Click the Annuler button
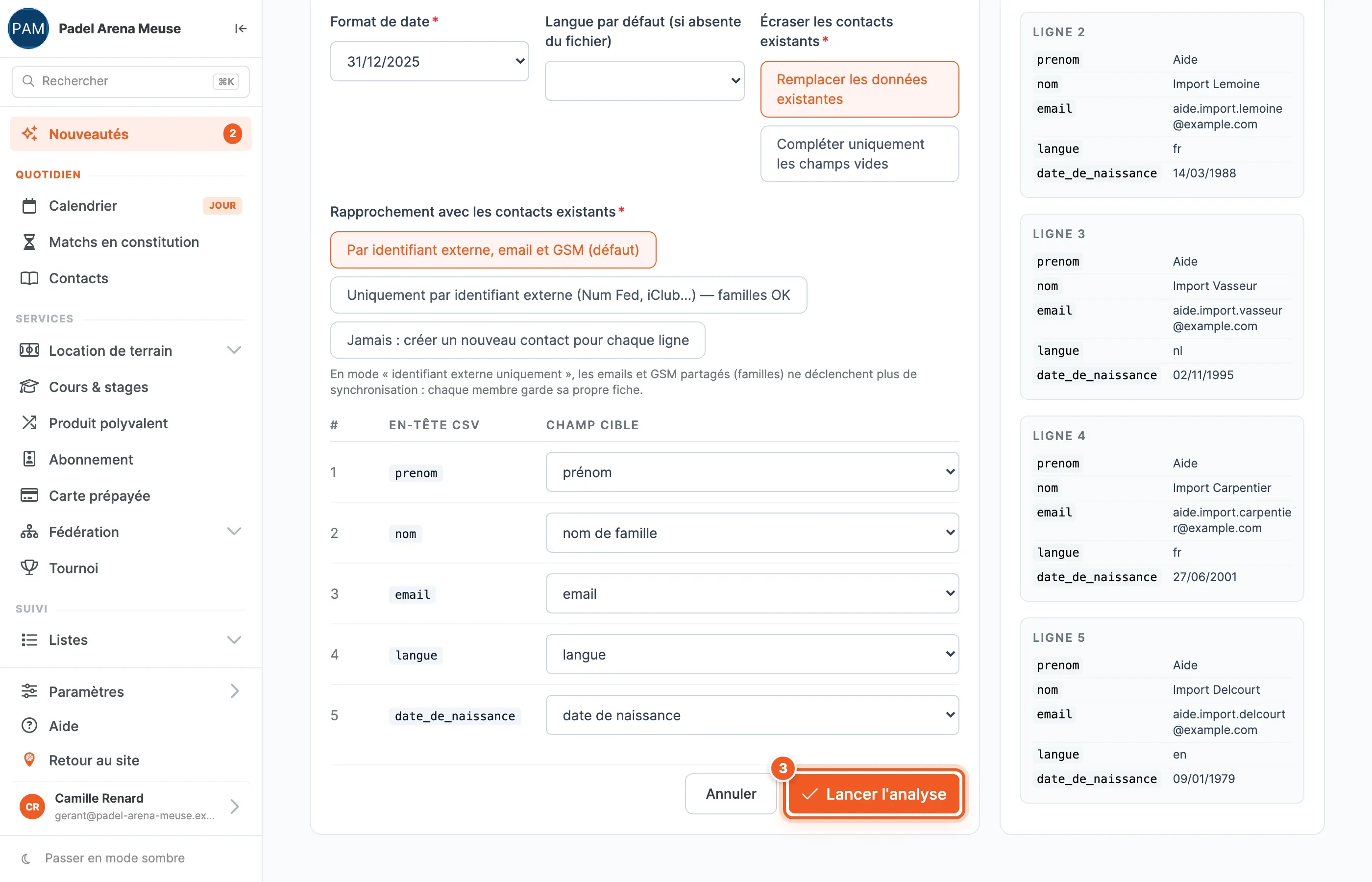Screen dimensions: 1372x882 (731, 794)
